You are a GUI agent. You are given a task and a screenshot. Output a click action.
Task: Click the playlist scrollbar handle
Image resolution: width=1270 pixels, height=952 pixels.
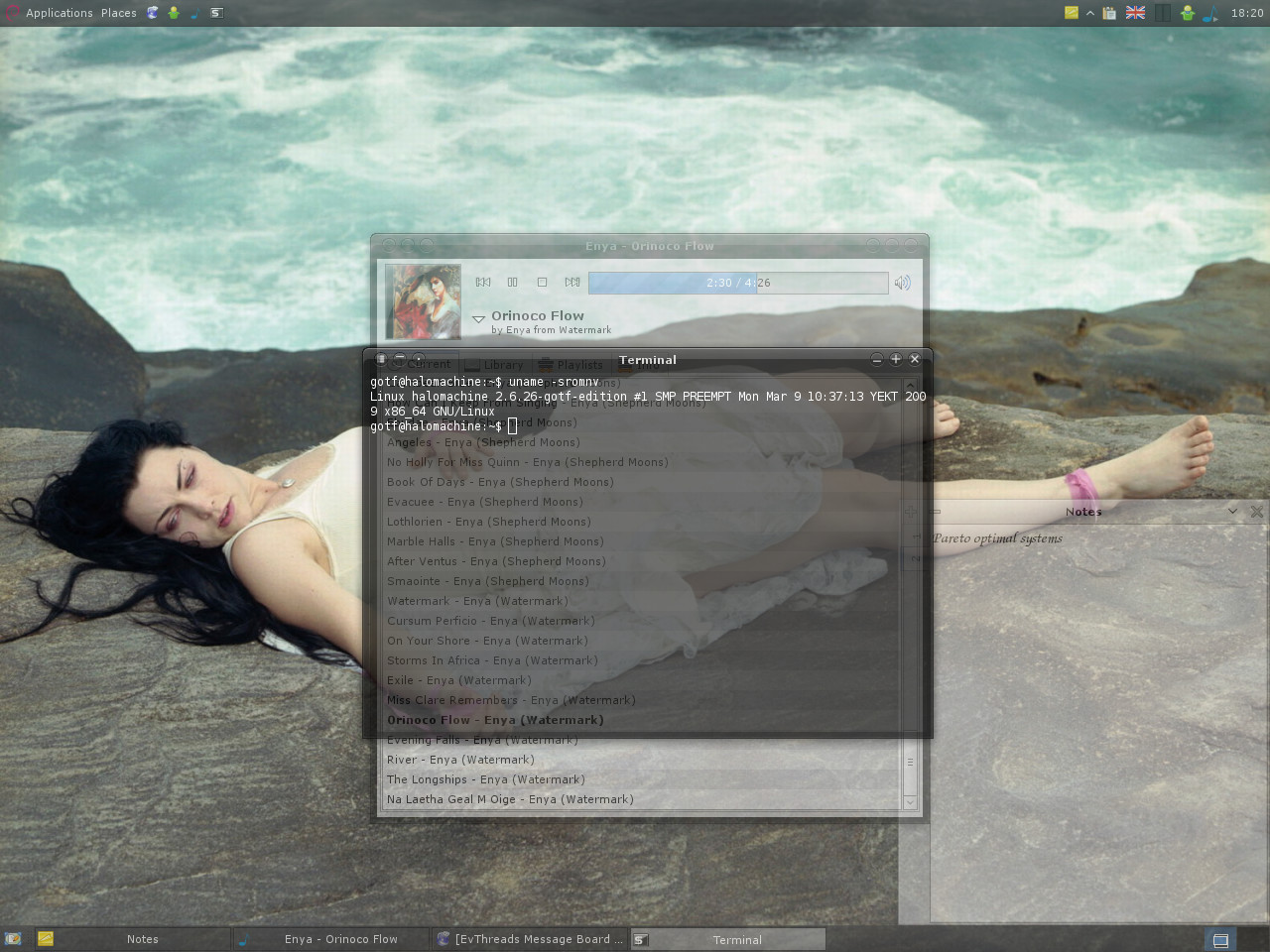[910, 762]
